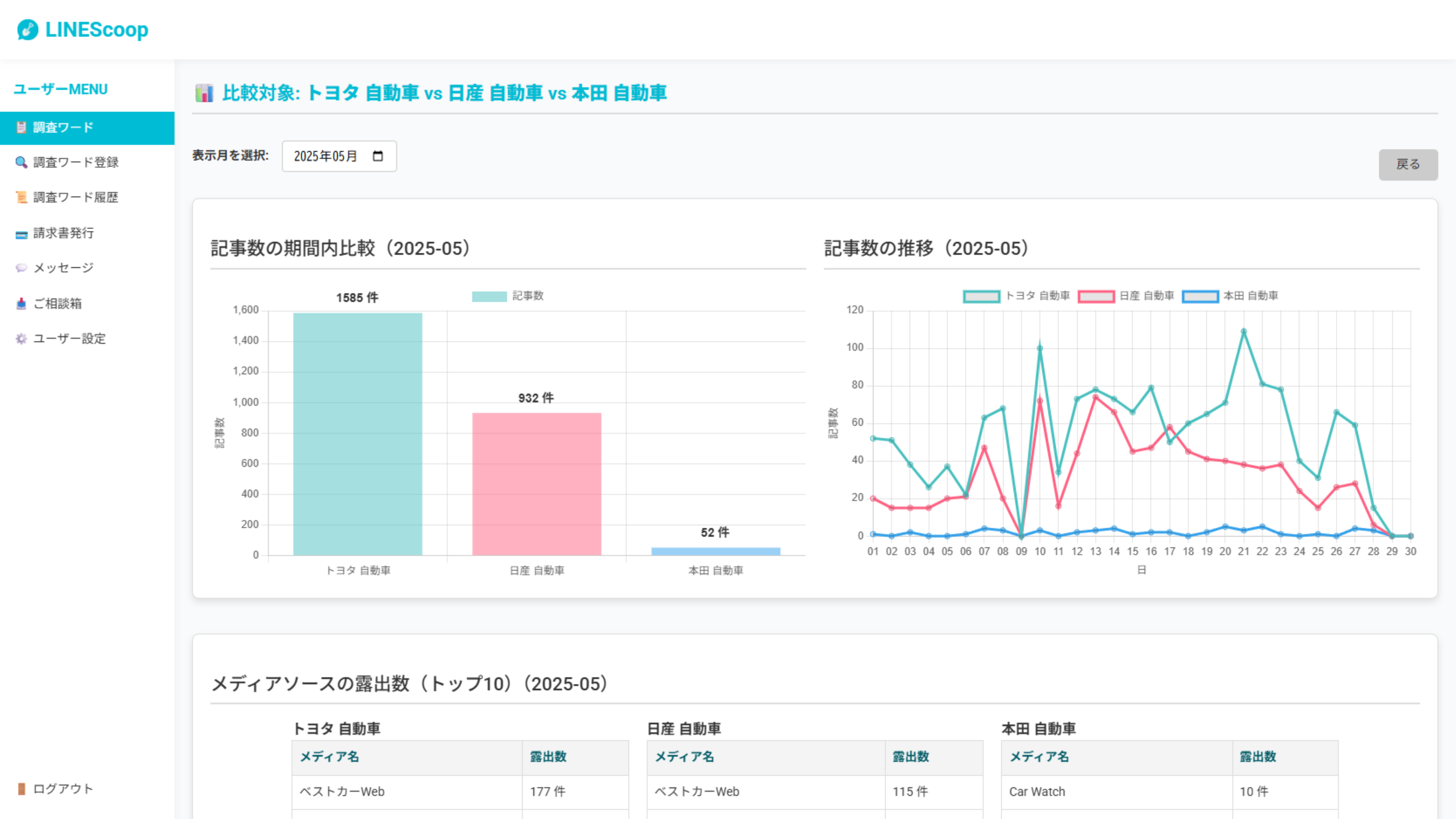This screenshot has width=1456, height=819.
Task: Click the gear icon beside ユーザー設定
Action: [x=21, y=339]
